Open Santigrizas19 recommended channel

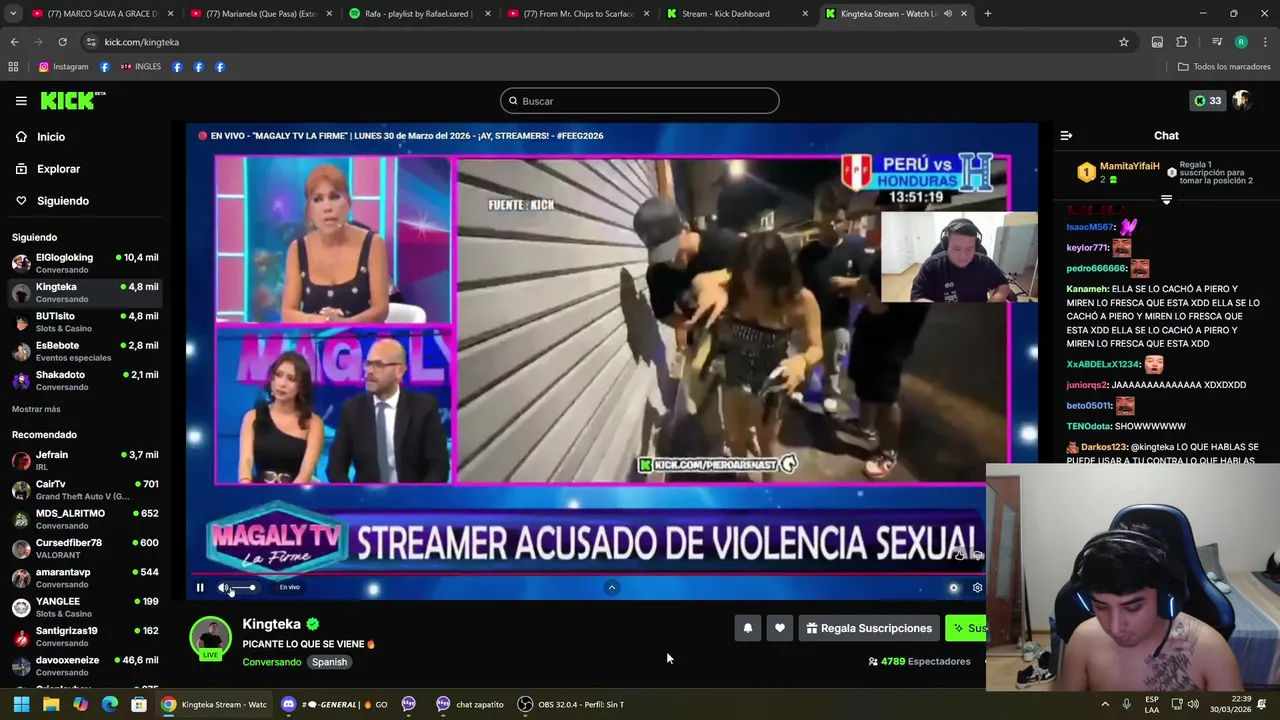(85, 636)
